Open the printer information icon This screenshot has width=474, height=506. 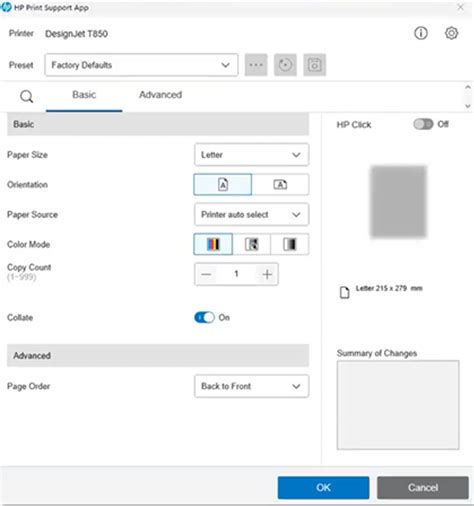421,33
